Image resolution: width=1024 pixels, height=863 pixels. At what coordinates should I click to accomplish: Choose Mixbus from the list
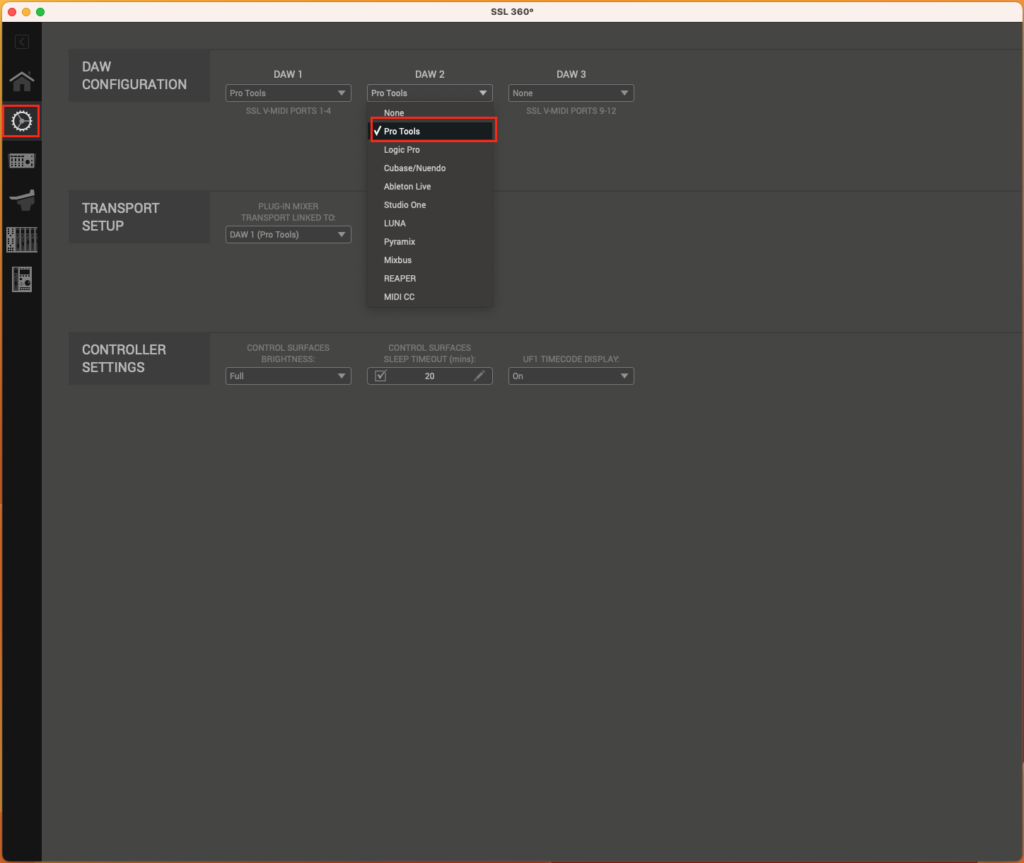430,260
